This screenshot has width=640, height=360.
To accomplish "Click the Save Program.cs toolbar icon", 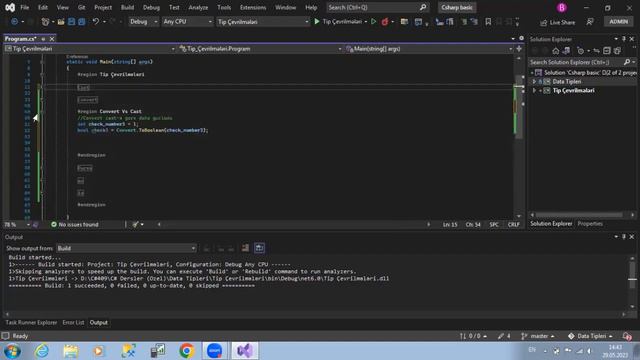I will pos(71,22).
